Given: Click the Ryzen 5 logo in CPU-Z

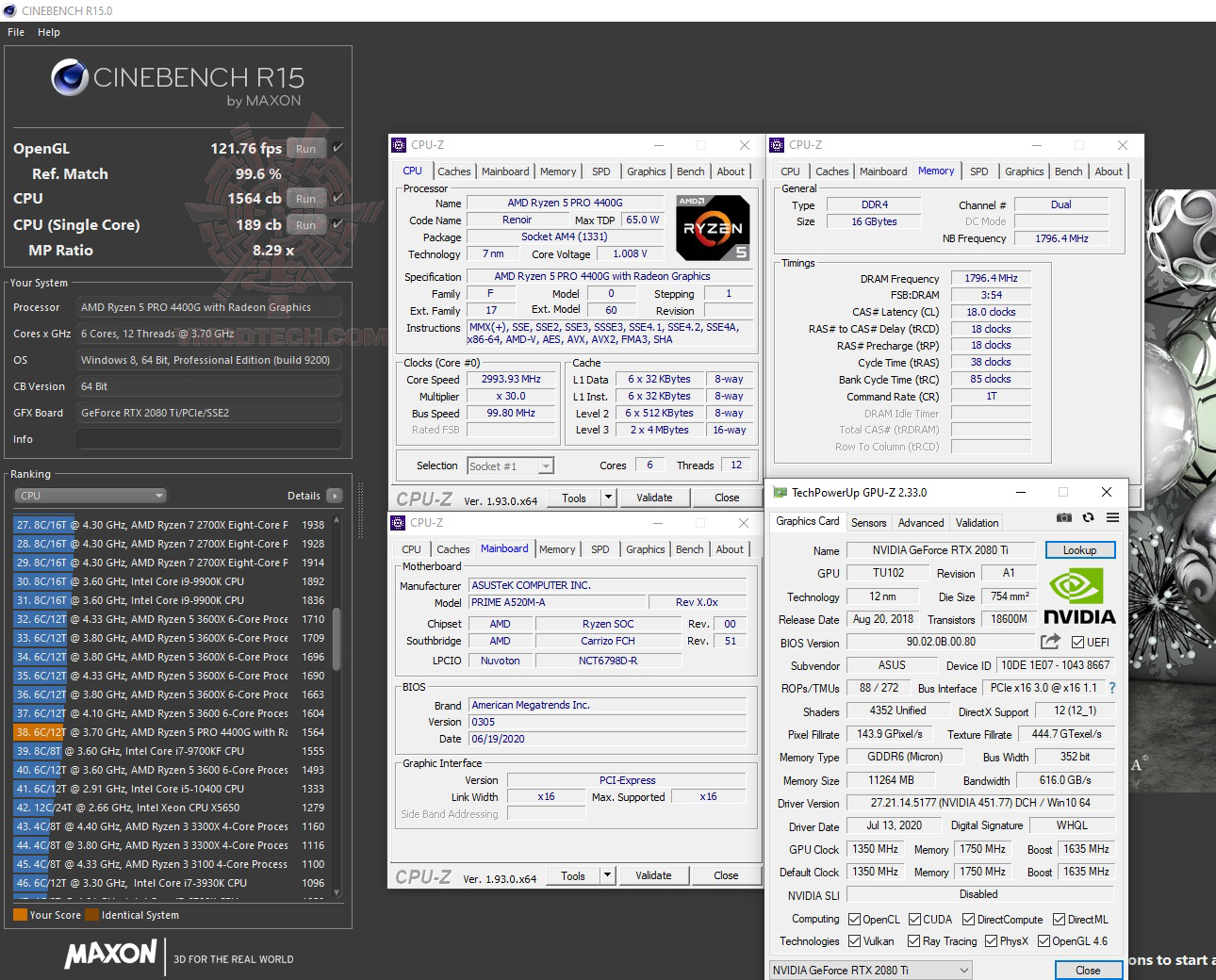Looking at the screenshot, I should [x=714, y=226].
